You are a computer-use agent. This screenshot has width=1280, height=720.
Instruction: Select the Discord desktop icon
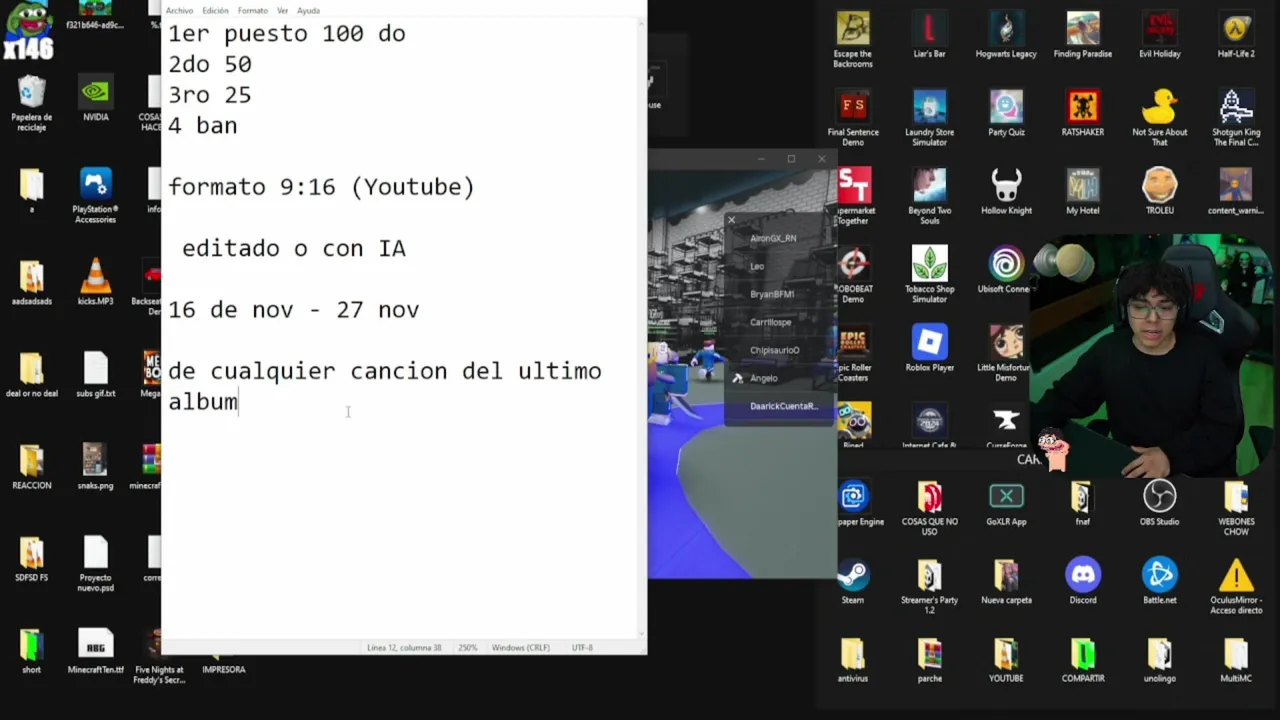click(x=1083, y=582)
